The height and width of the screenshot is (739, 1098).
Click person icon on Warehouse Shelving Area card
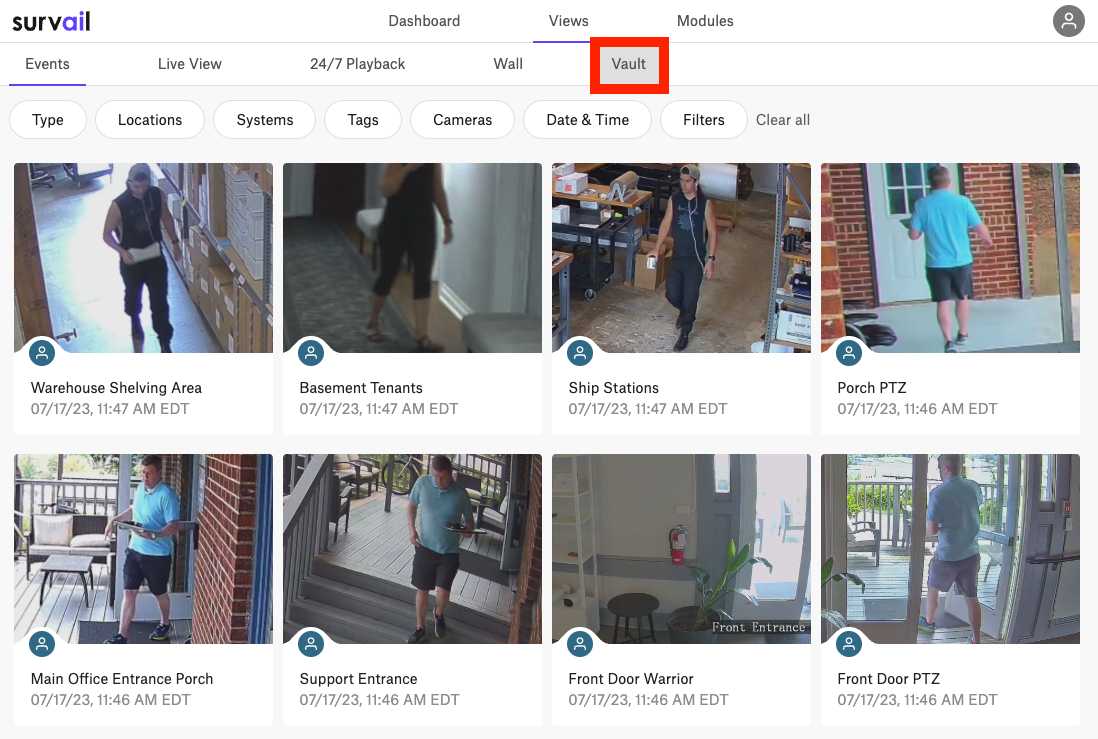tap(42, 352)
